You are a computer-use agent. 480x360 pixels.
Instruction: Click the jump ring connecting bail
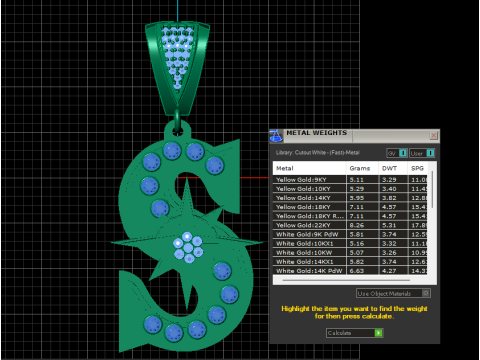pos(177,123)
